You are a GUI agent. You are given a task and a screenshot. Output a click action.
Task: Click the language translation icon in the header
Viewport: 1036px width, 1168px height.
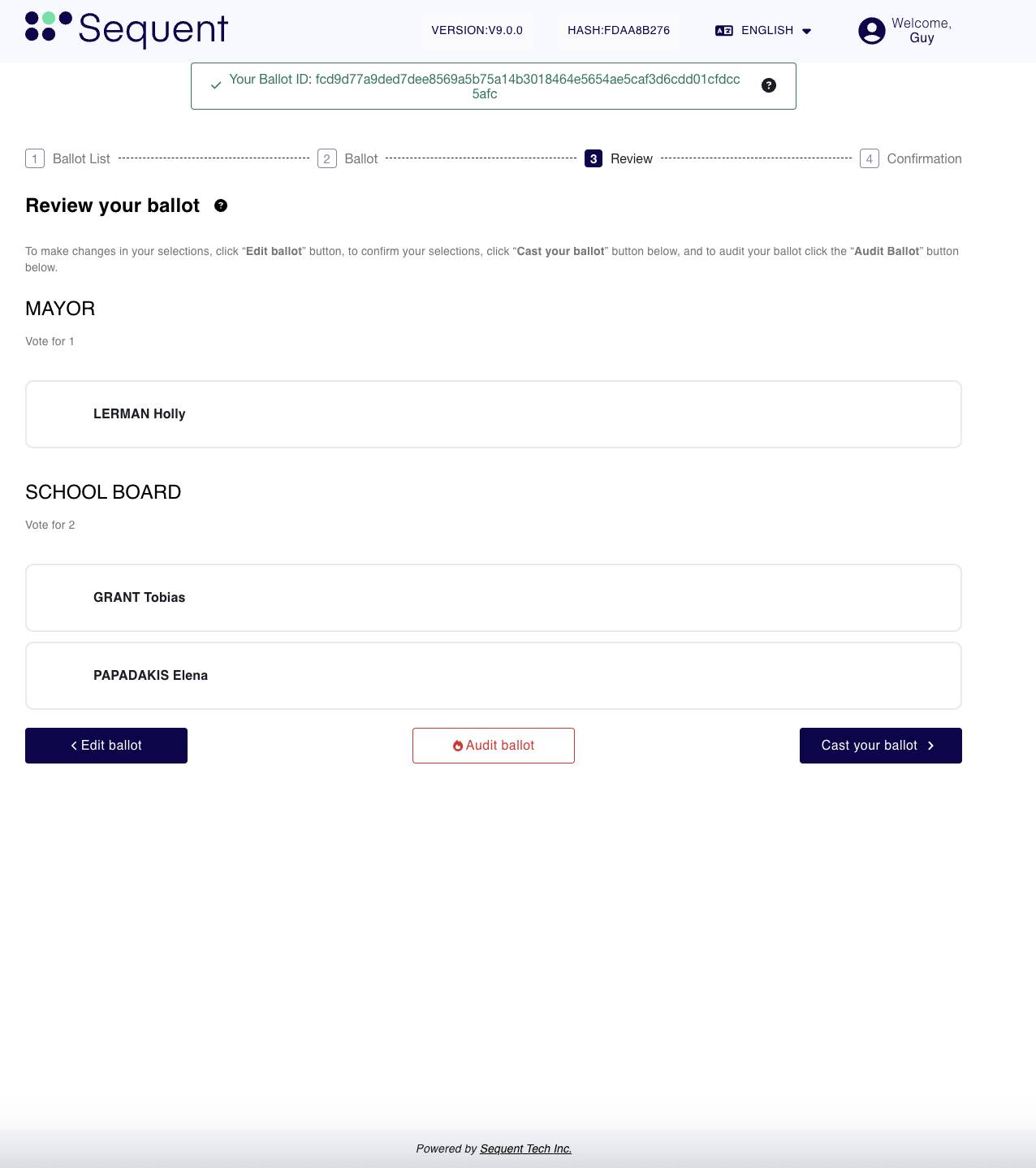point(725,30)
